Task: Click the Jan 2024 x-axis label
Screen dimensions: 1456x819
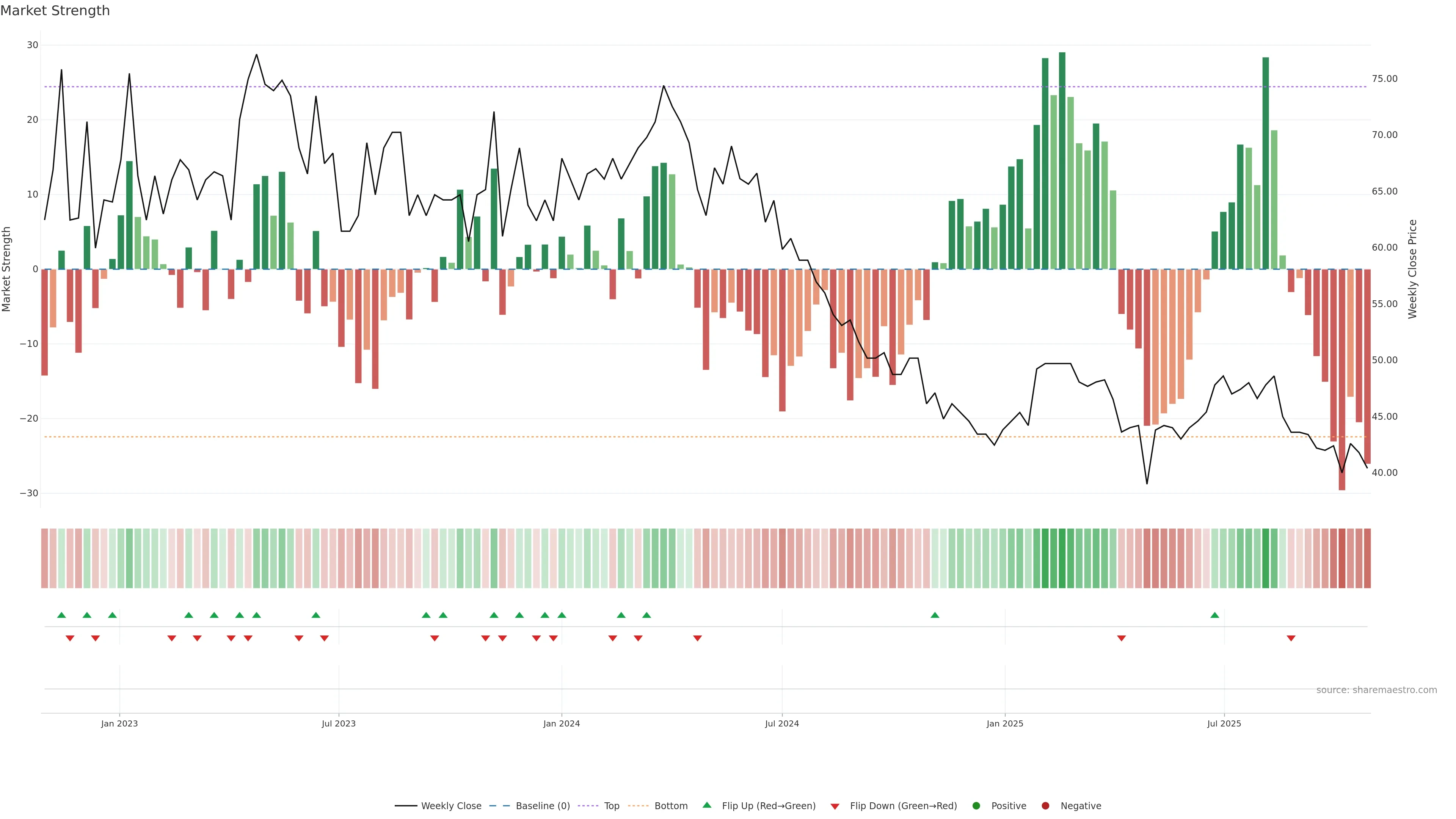Action: coord(561,723)
